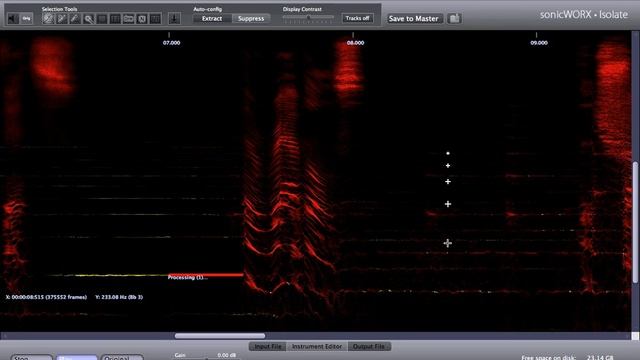Switch to the Output File tab

click(369, 346)
